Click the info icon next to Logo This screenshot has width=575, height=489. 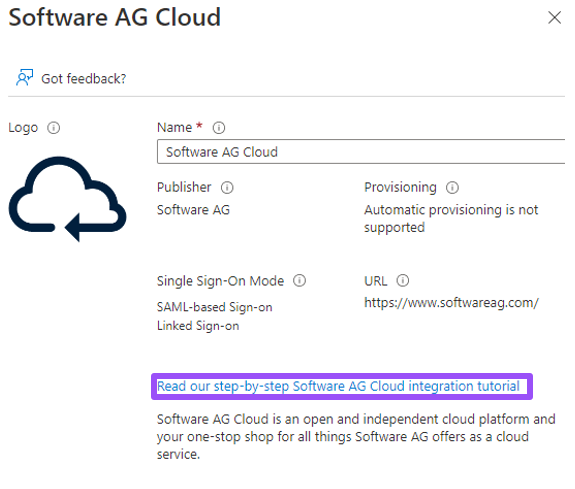click(54, 128)
